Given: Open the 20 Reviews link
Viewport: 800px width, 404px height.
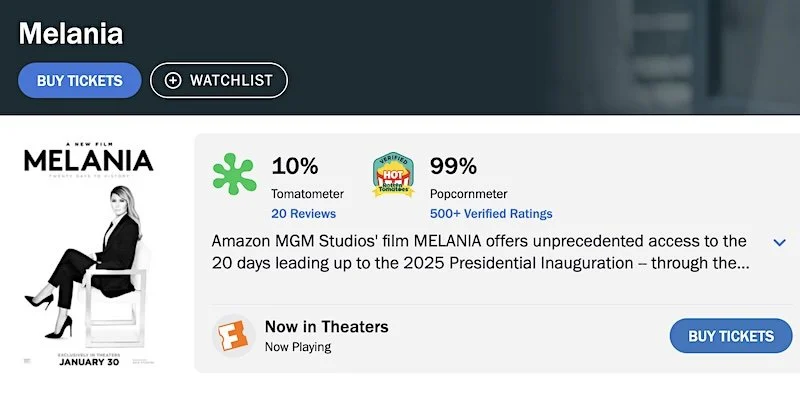Looking at the screenshot, I should coord(303,213).
